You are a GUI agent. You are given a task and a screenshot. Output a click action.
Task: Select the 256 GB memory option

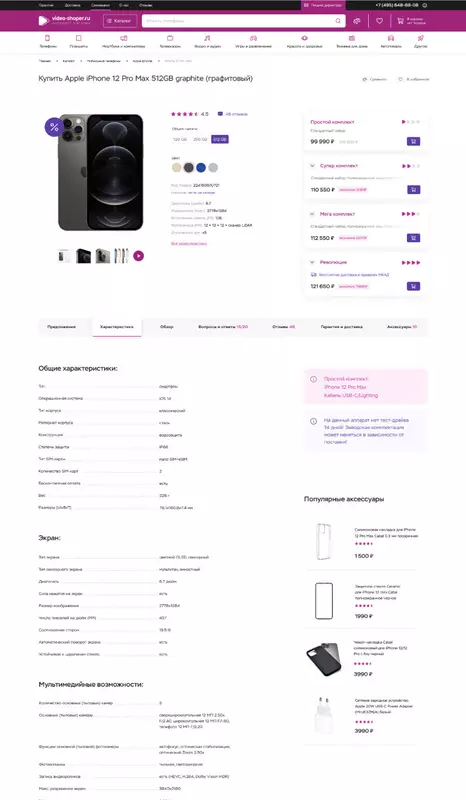pos(200,139)
